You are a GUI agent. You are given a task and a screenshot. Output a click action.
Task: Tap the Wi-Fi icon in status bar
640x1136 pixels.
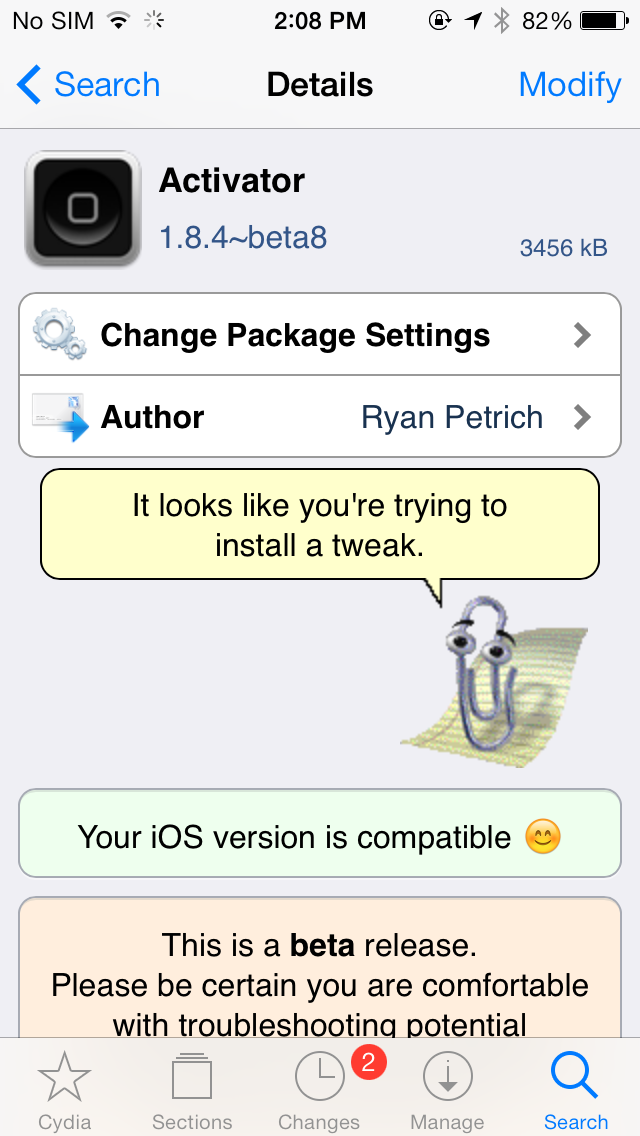click(119, 20)
